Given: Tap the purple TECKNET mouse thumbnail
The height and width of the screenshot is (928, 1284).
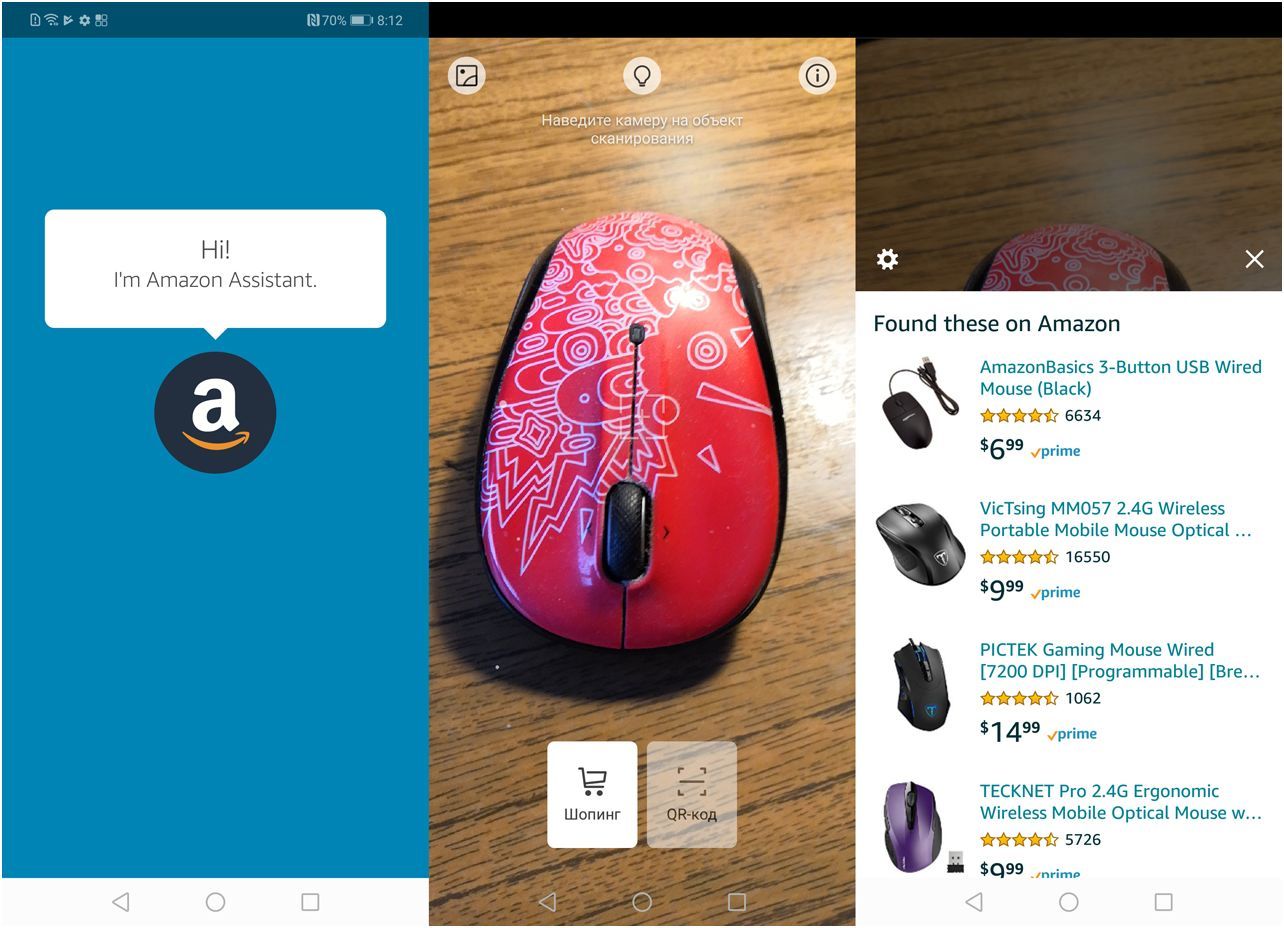Looking at the screenshot, I should (x=916, y=826).
